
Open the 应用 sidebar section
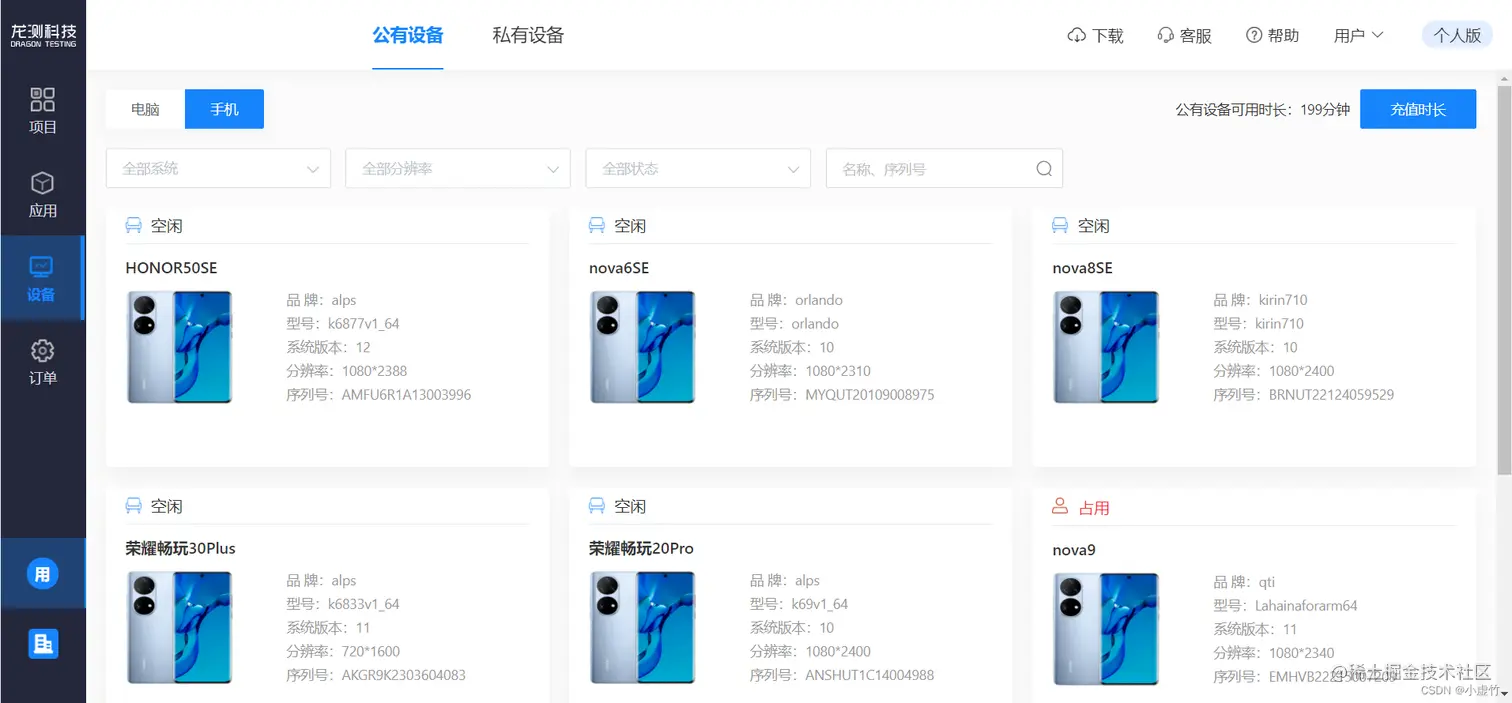43,195
